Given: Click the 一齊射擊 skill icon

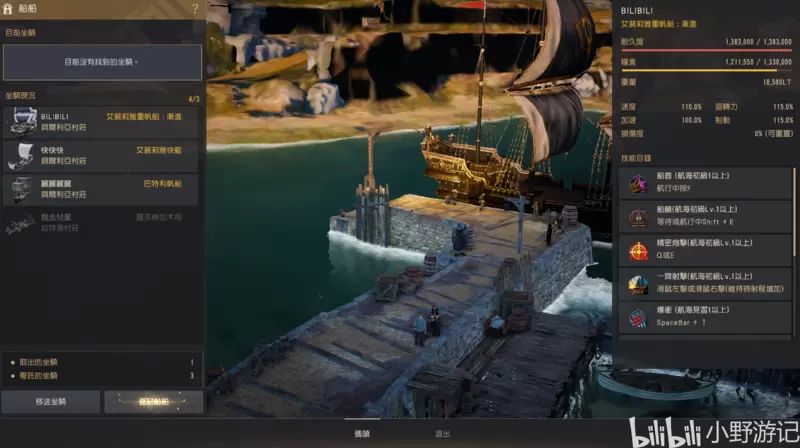Looking at the screenshot, I should click(x=638, y=284).
